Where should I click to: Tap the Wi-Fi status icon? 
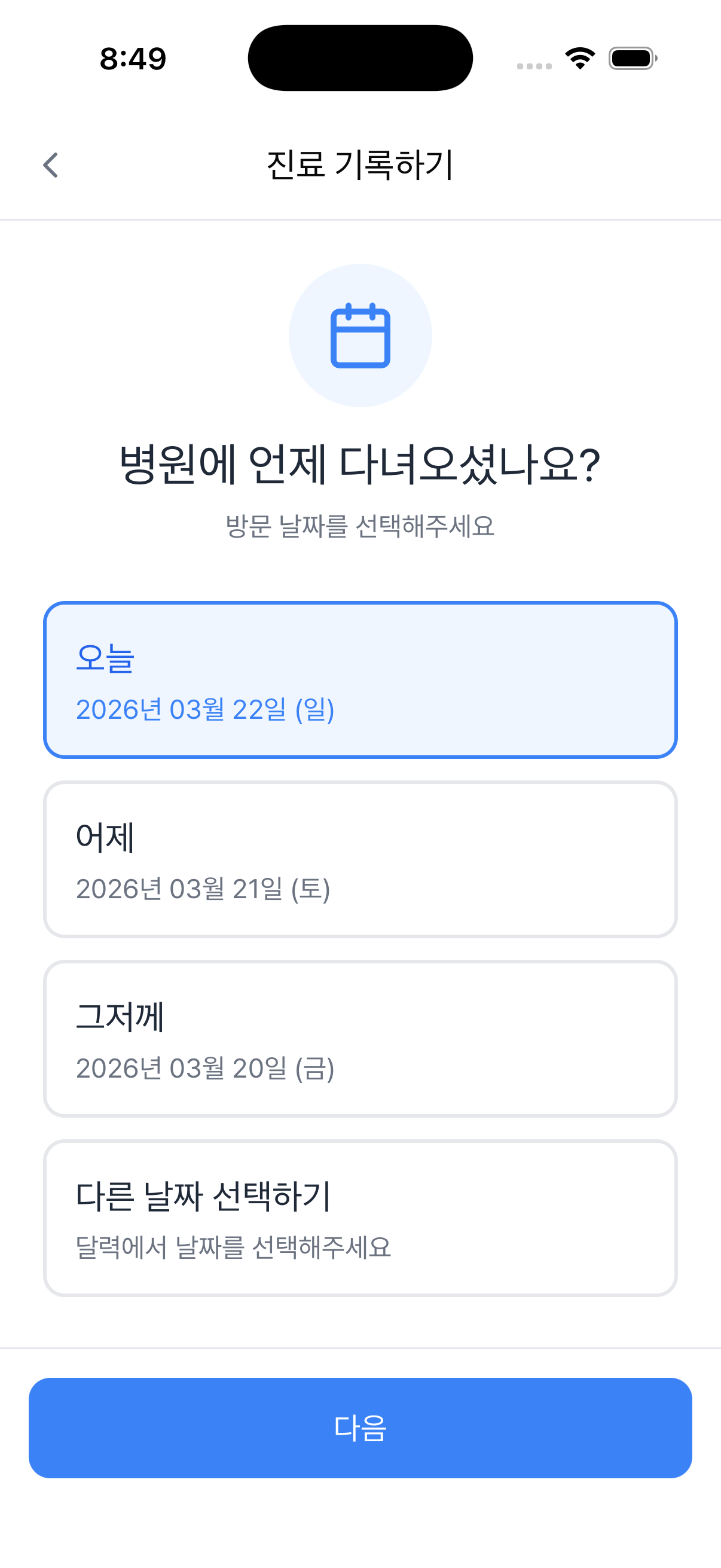point(580,59)
